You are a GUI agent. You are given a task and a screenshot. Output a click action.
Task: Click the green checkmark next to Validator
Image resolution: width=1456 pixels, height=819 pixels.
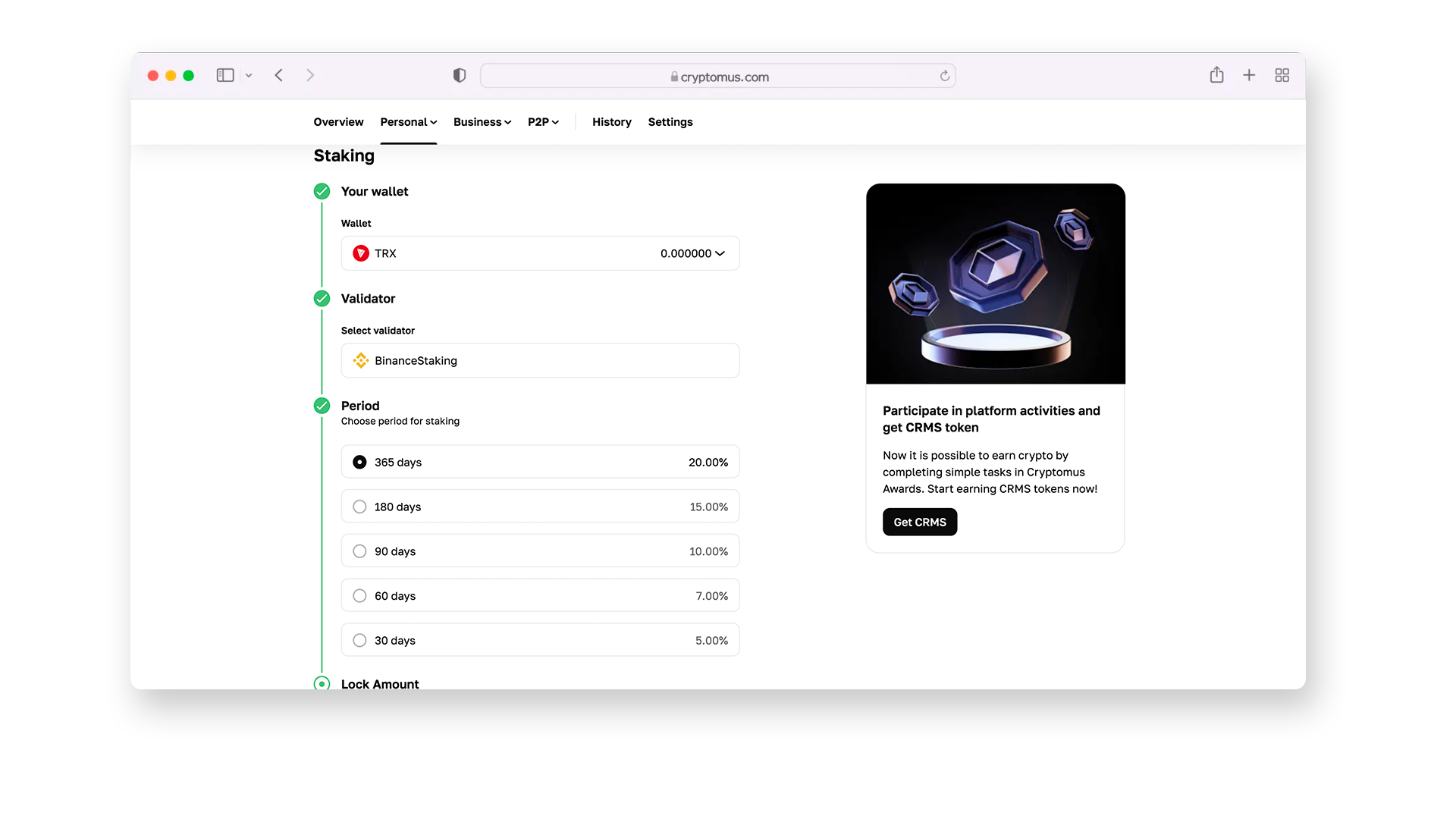322,298
